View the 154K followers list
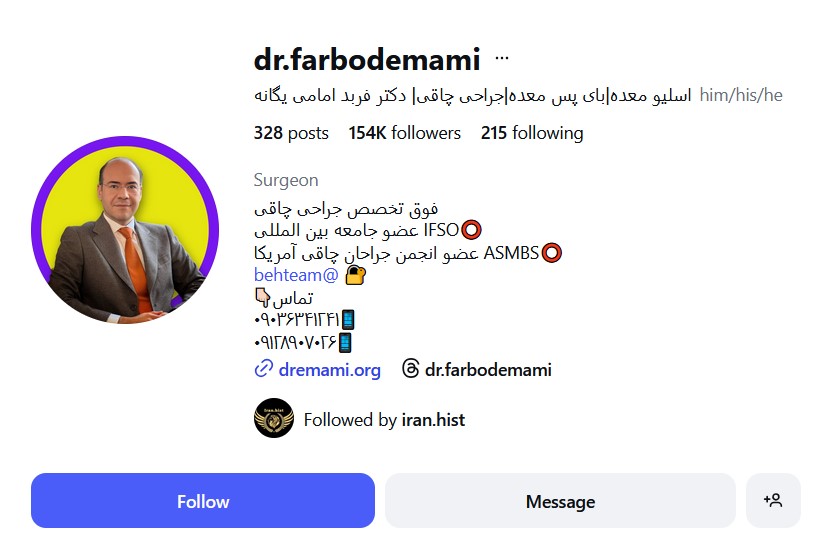Screen dimensions: 826x547 tap(404, 133)
